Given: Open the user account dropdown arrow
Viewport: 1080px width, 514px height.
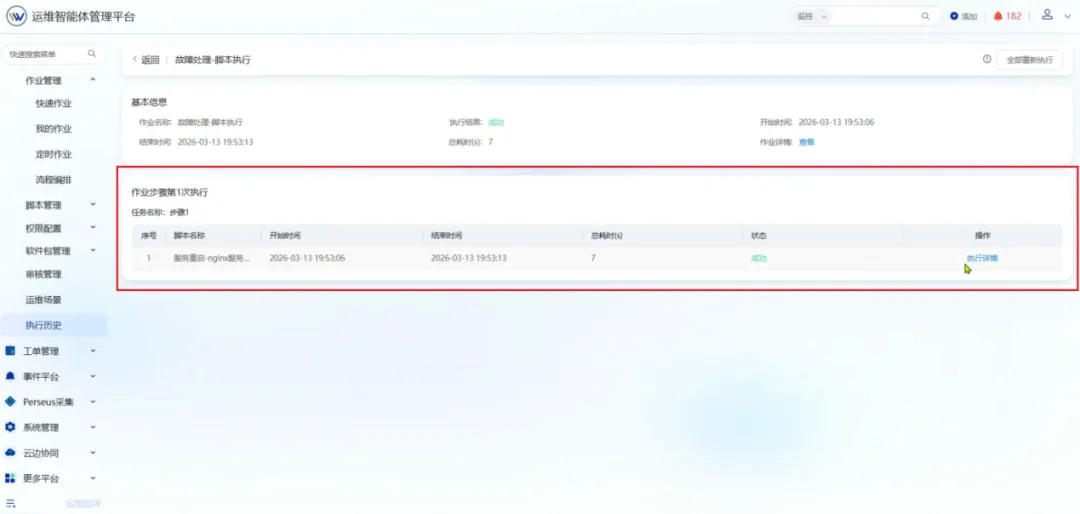Looking at the screenshot, I should pyautogui.click(x=1068, y=17).
